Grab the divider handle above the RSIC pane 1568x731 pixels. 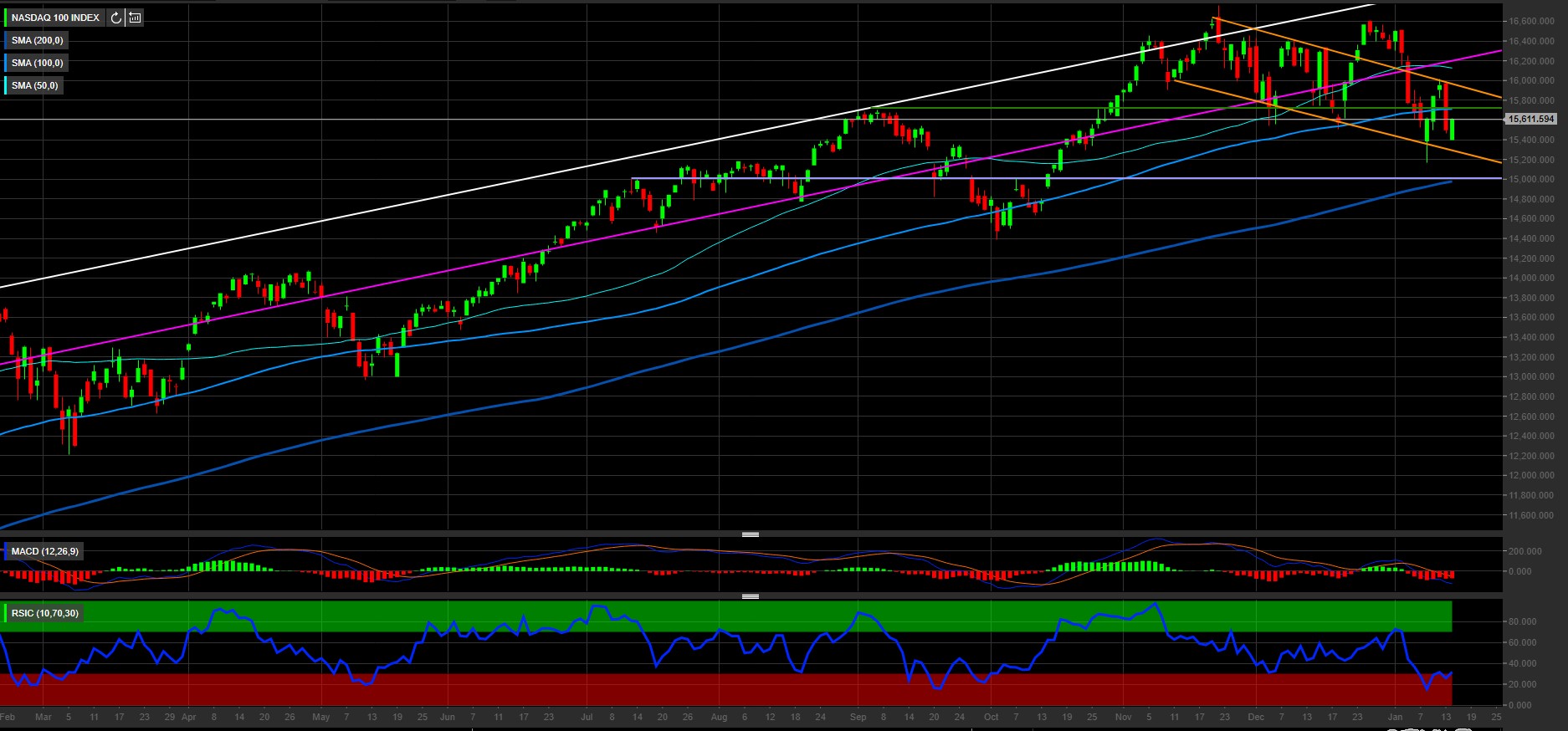(x=751, y=596)
